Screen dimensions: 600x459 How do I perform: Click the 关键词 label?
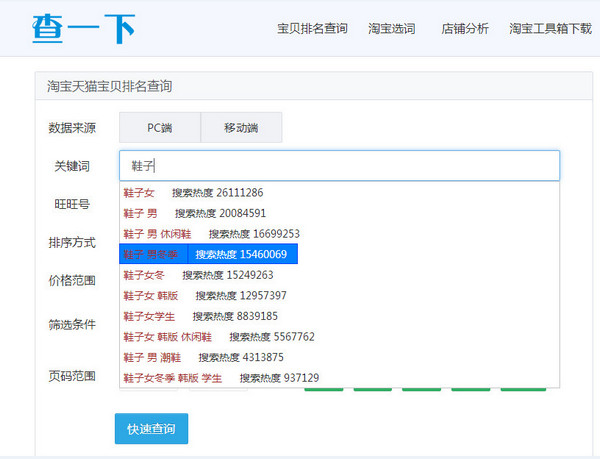click(72, 166)
